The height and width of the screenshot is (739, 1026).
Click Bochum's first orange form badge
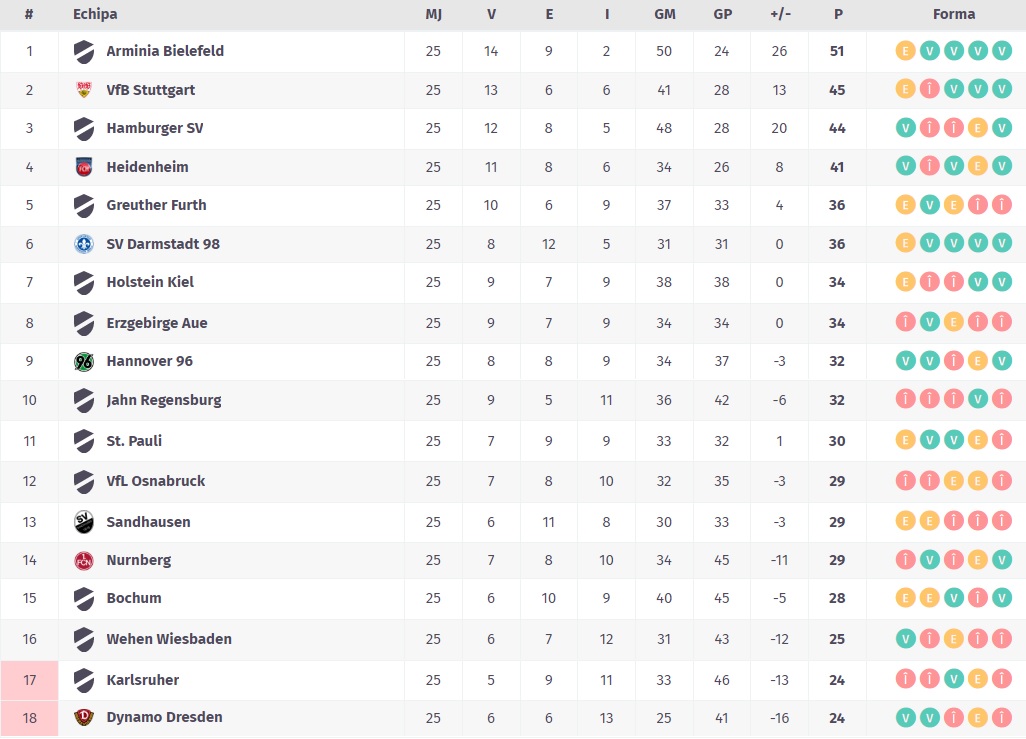pyautogui.click(x=906, y=598)
